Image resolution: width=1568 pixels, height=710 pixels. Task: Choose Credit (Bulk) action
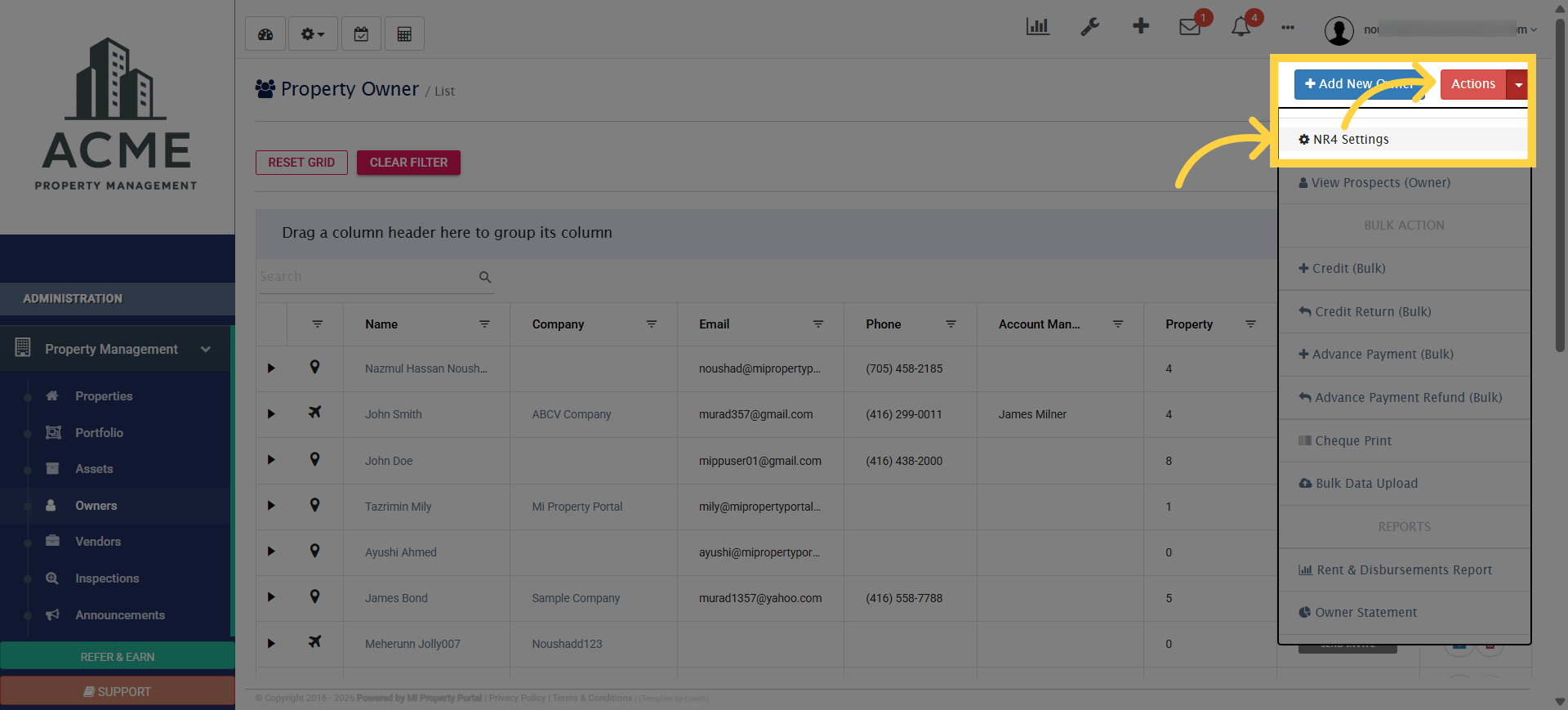click(x=1403, y=269)
